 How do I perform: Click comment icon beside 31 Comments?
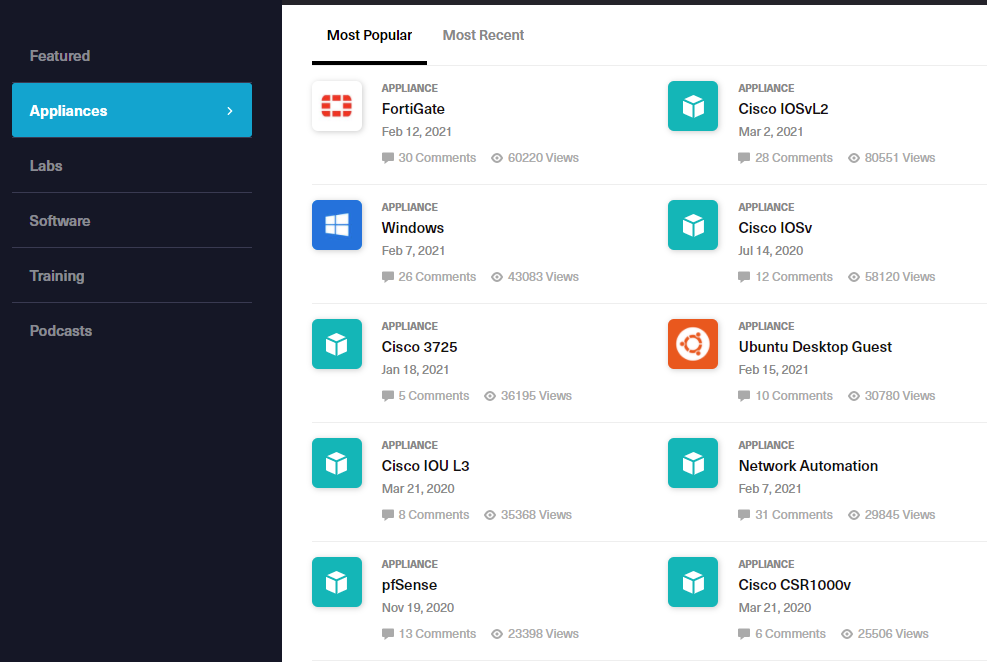pos(744,515)
